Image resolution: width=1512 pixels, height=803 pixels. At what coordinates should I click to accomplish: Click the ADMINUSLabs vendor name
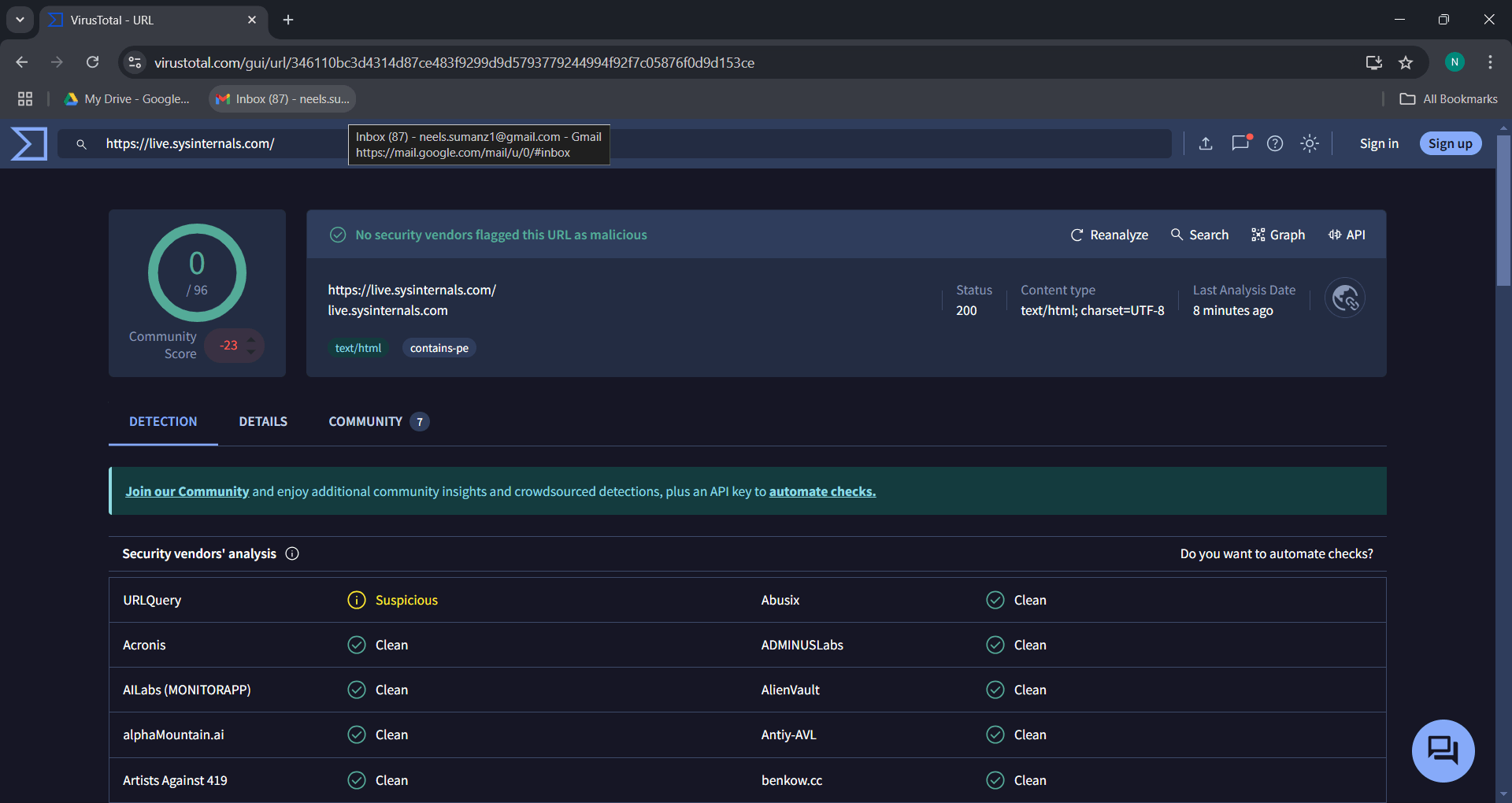pyautogui.click(x=802, y=645)
